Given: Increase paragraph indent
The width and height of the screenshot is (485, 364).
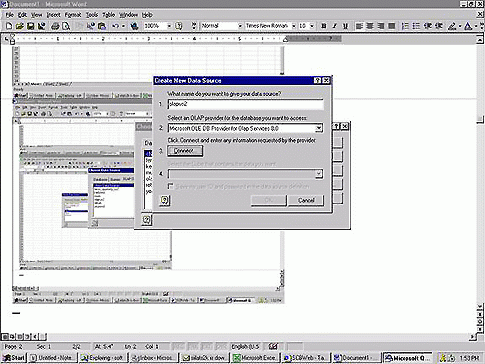Looking at the screenshot, I should click(x=439, y=26).
